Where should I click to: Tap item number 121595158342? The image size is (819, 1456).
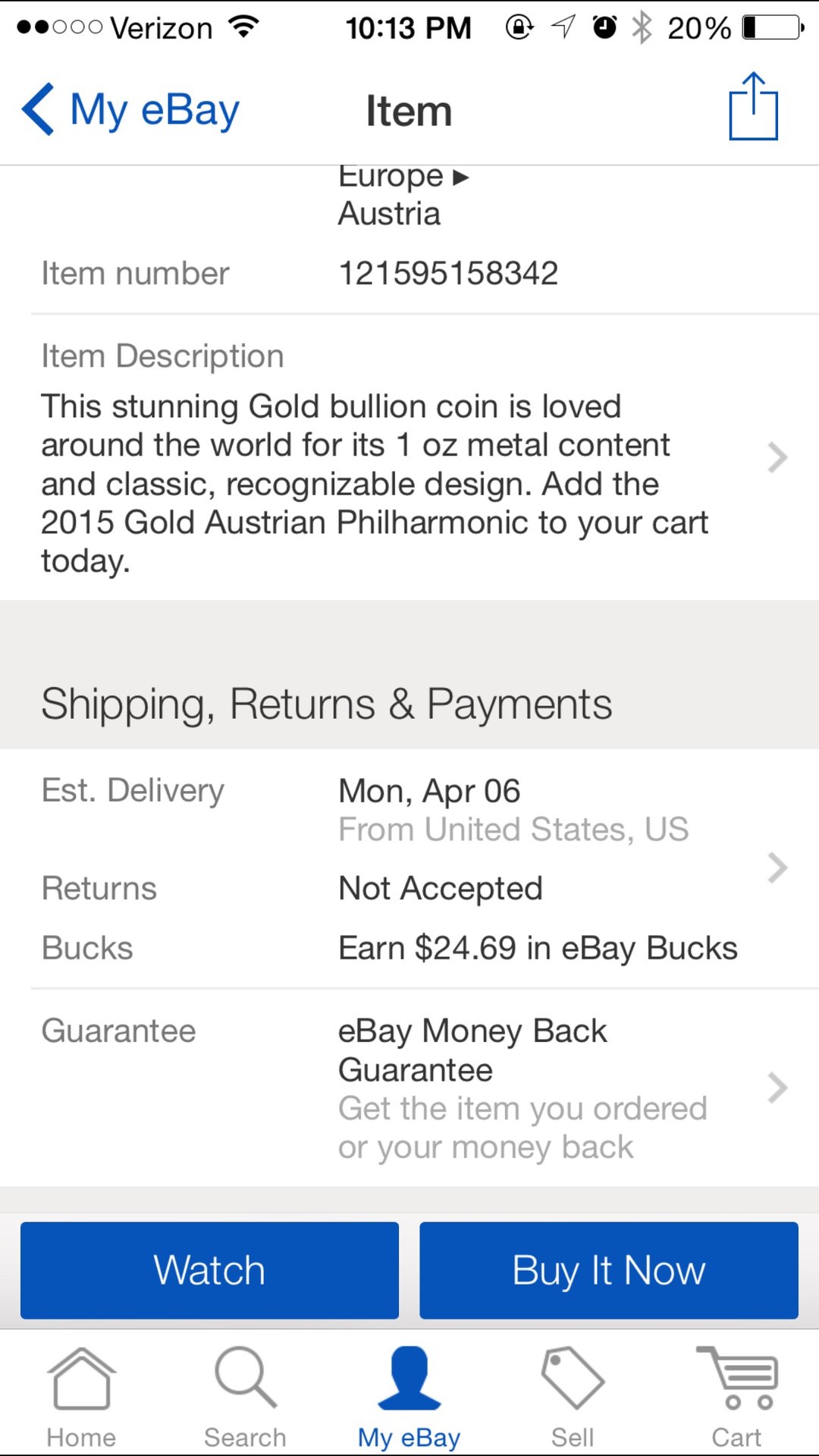[x=448, y=273]
